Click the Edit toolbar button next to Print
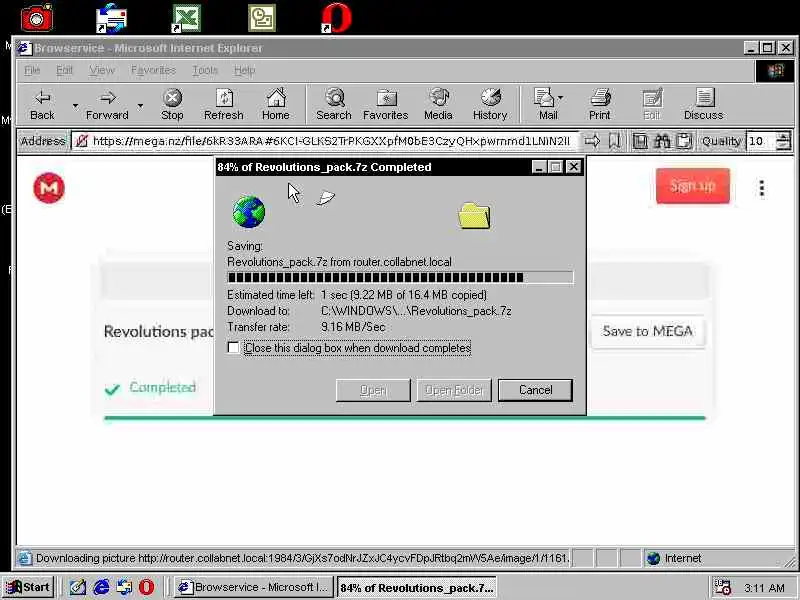The width and height of the screenshot is (800, 600). [x=652, y=105]
